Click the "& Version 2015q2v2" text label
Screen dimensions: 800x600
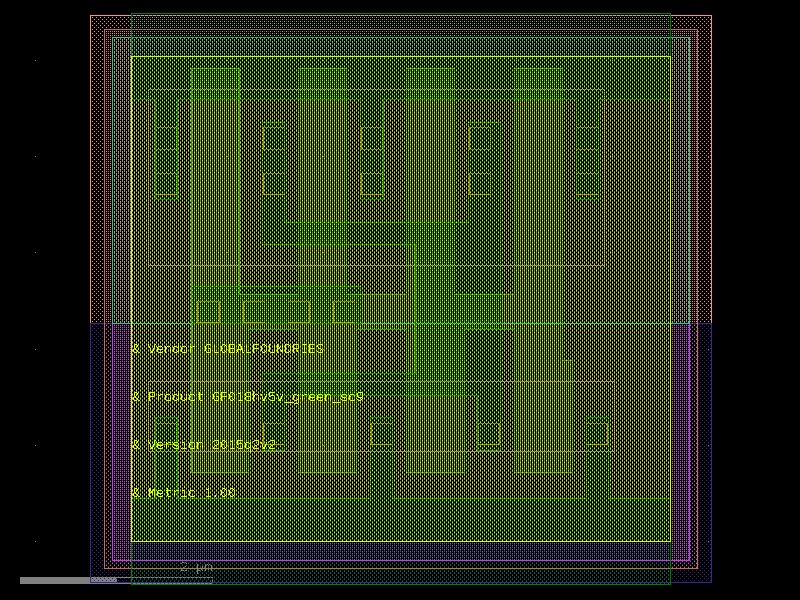[204, 444]
